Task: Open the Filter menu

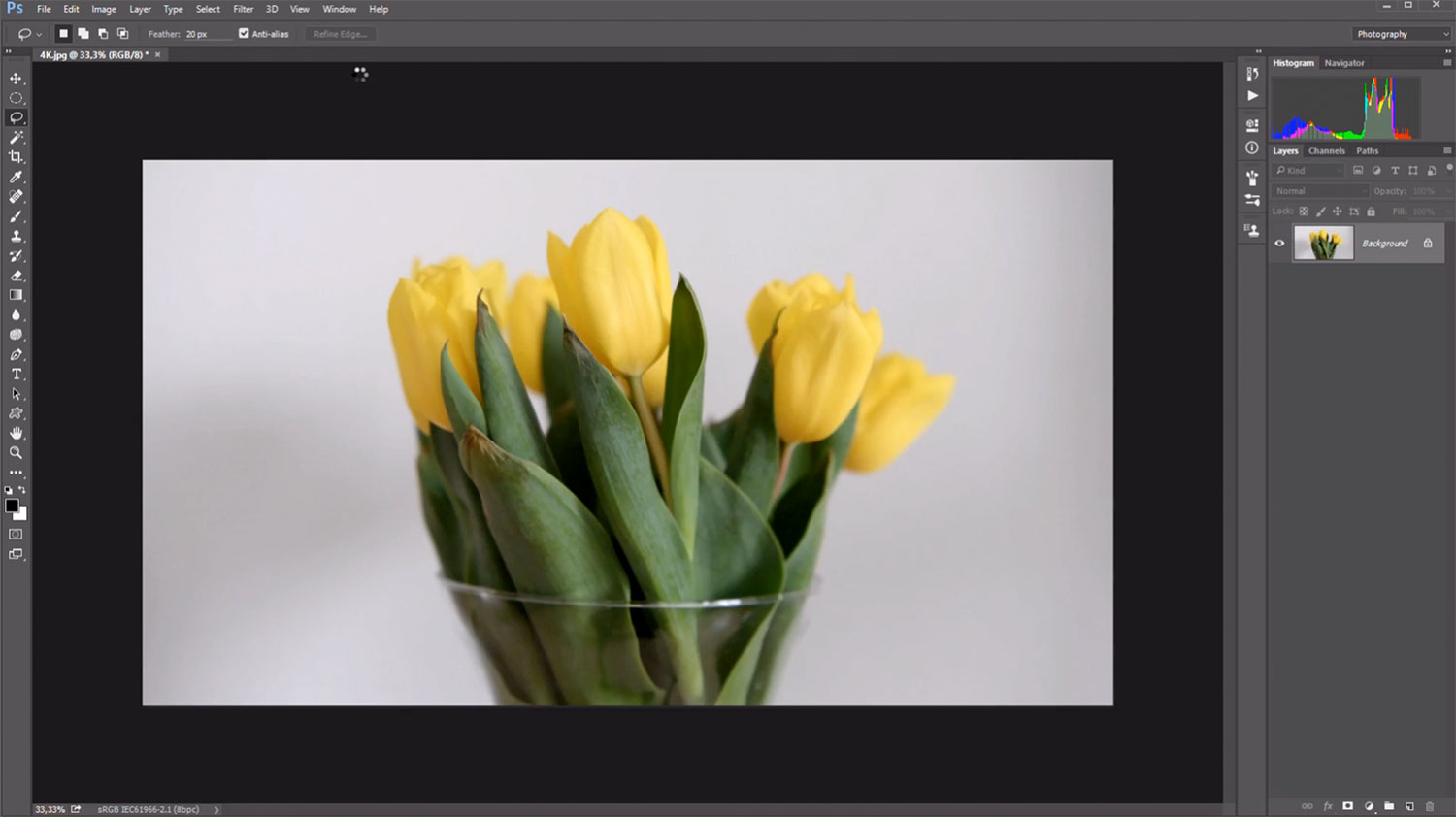Action: [x=243, y=9]
